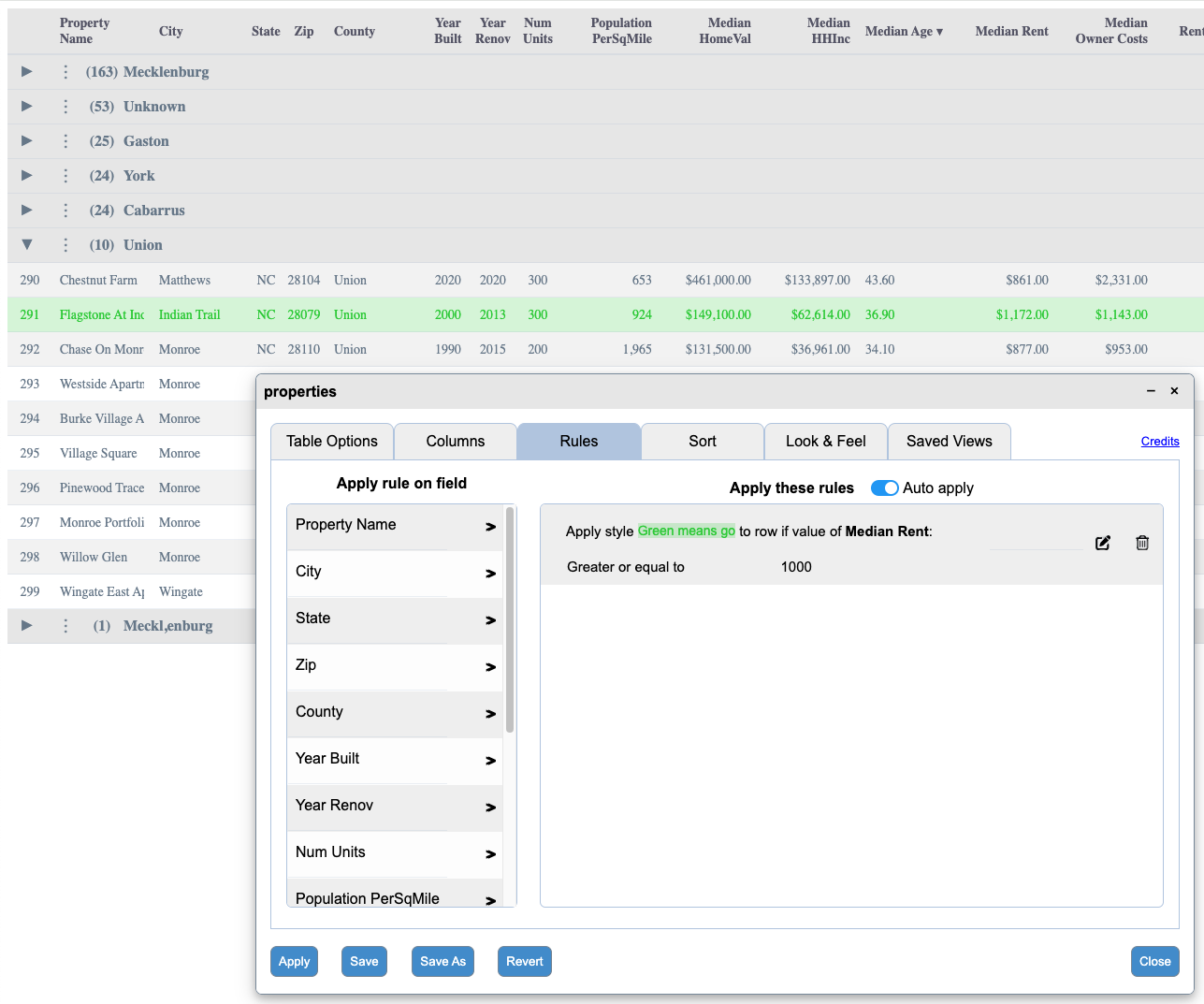Open the three-dot menu for Gaston group
Viewport: 1204px width, 1004px height.
pos(65,141)
